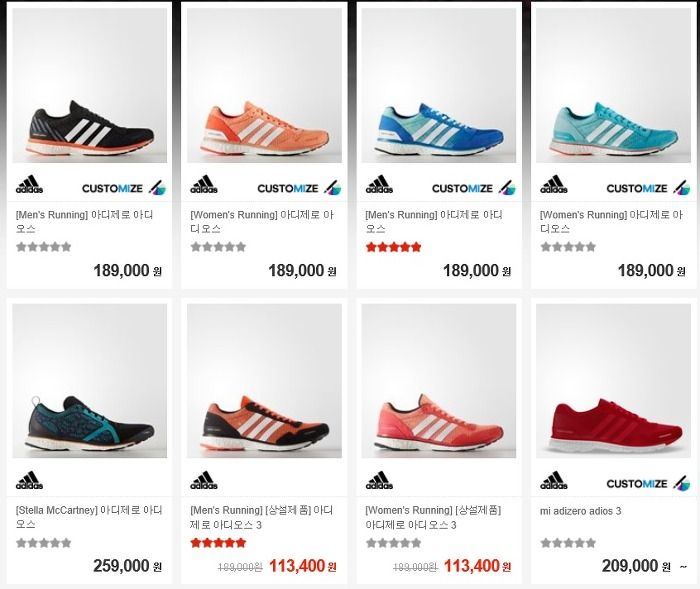700x589 pixels.
Task: Click Customize under the aqua Women's Running shoe
Action: [648, 188]
